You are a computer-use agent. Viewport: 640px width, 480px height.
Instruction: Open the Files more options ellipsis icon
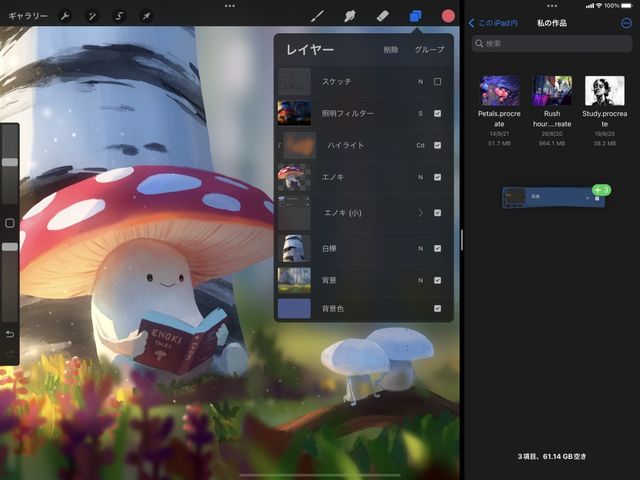tap(626, 23)
